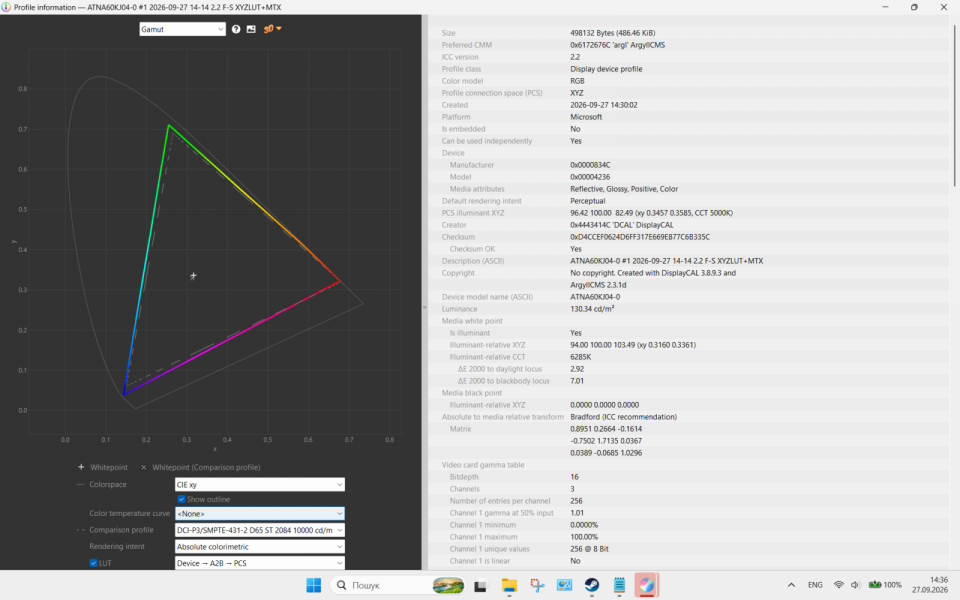Toggle the Show outline checkbox
The width and height of the screenshot is (960, 600).
[x=181, y=499]
